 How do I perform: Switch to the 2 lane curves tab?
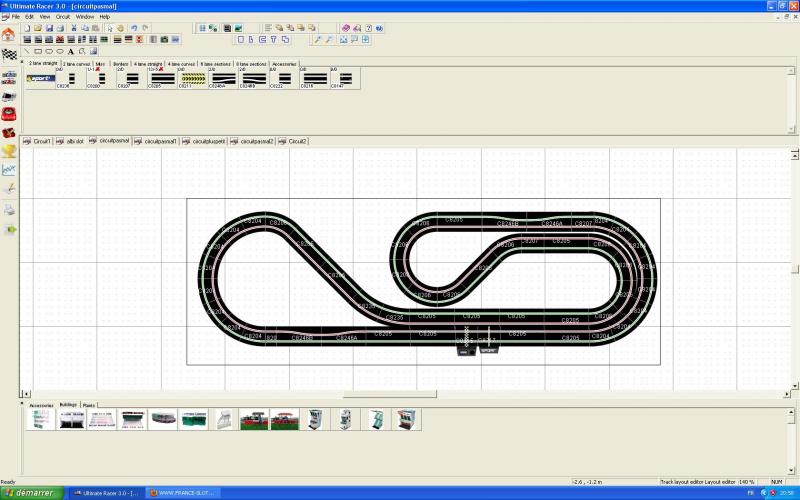76,63
